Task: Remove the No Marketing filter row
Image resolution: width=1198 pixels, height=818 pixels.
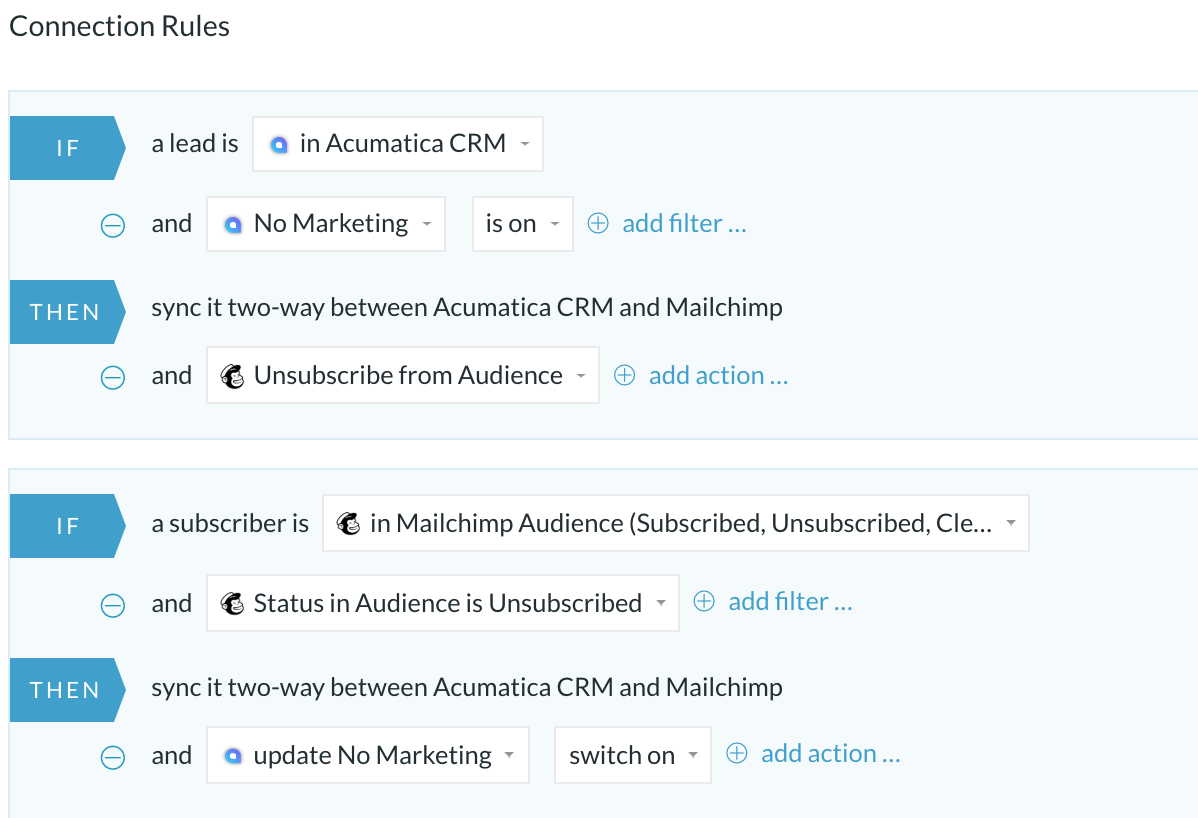Action: (113, 225)
